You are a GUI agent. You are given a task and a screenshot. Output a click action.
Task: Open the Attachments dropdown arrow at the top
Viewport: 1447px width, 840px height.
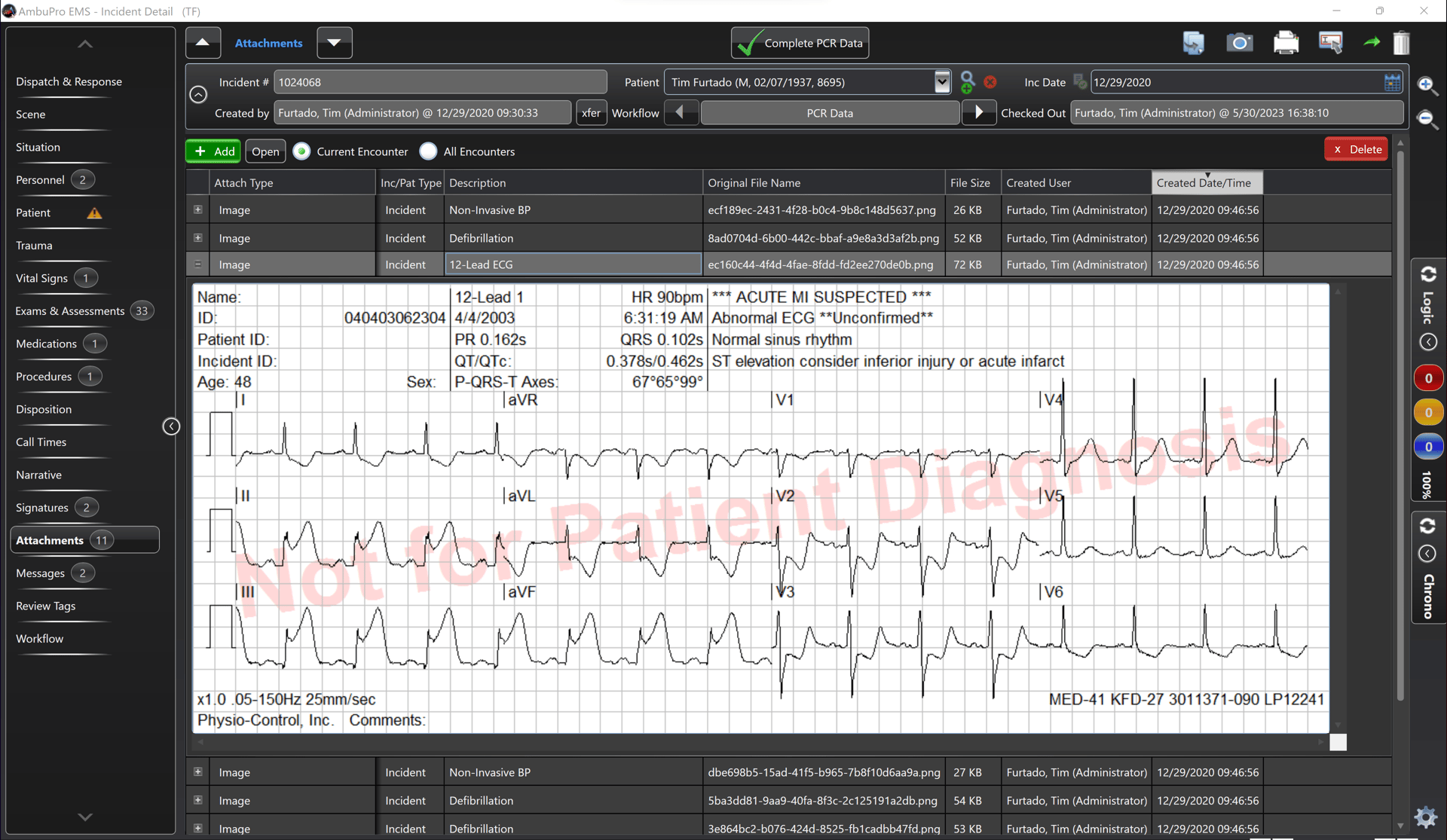coord(334,42)
